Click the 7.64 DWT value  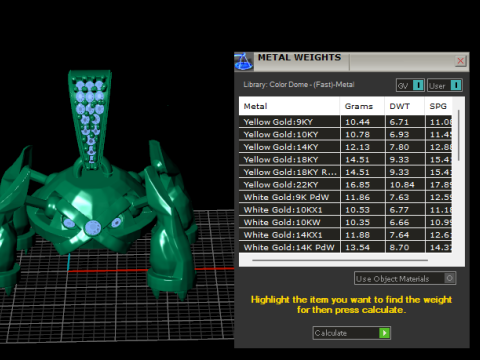(x=399, y=235)
